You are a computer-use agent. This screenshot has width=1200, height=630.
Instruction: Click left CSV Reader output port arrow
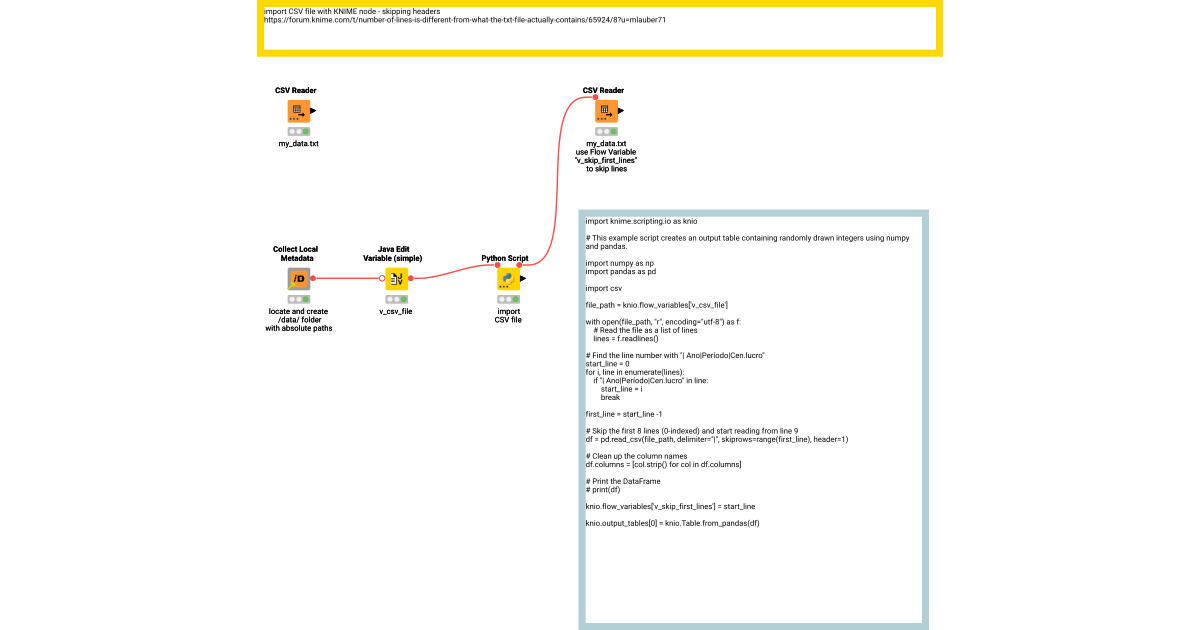314,111
